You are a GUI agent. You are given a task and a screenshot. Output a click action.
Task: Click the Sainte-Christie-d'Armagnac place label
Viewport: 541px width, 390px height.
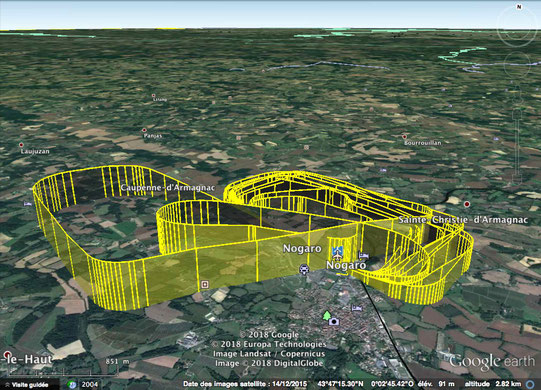pyautogui.click(x=463, y=220)
